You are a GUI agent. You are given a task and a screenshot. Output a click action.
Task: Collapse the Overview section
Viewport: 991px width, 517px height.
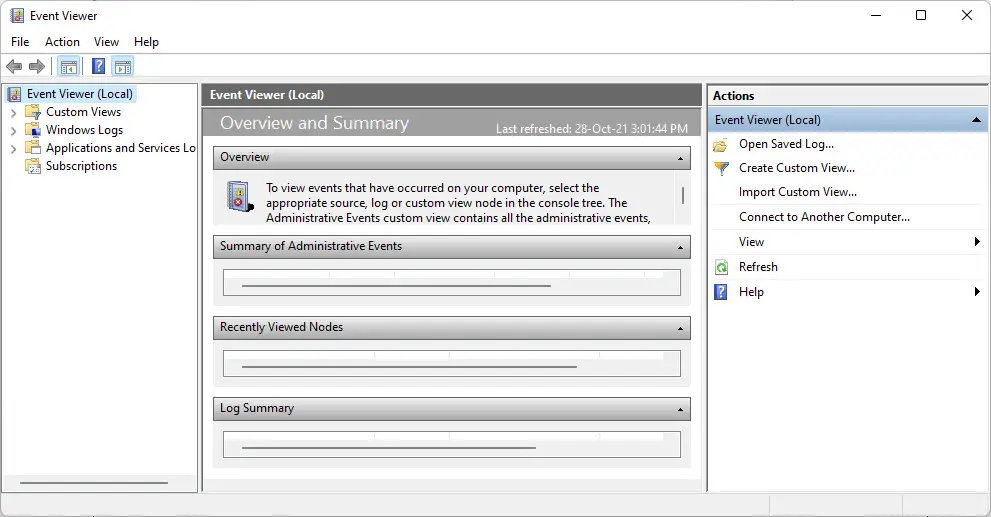coord(680,158)
